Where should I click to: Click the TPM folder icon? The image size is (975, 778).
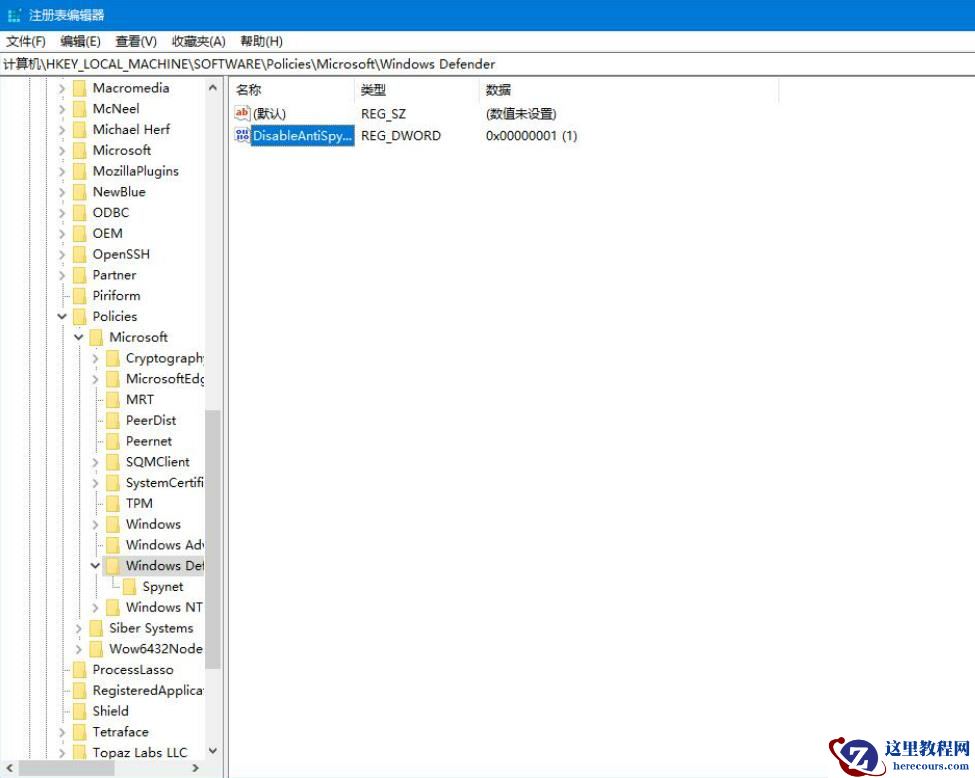pos(114,503)
